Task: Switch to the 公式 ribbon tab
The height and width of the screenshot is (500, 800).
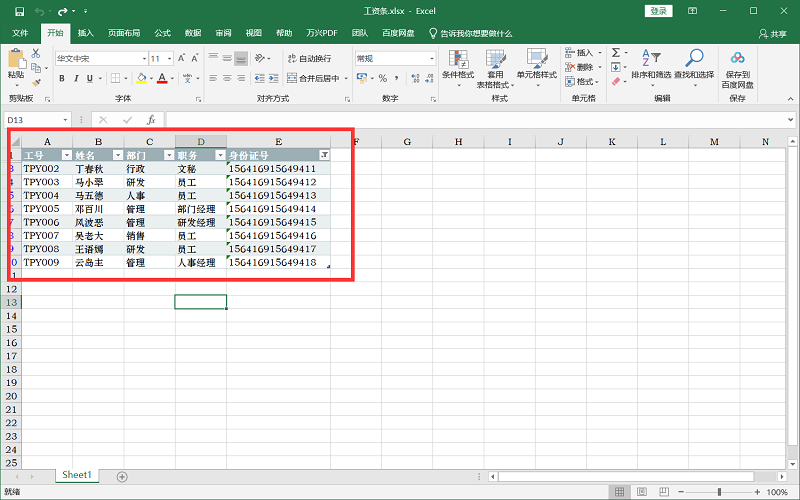Action: click(x=163, y=33)
